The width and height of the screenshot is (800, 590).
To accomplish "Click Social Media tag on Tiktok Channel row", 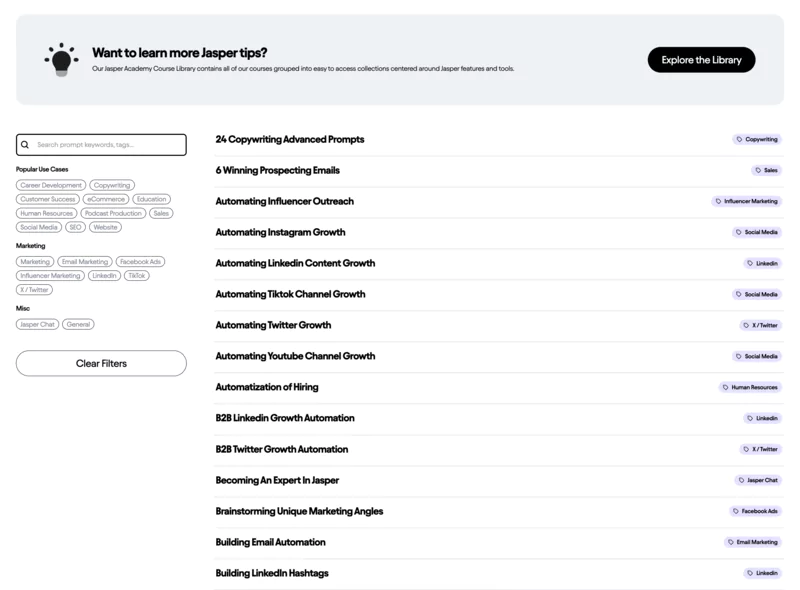I will pos(756,294).
